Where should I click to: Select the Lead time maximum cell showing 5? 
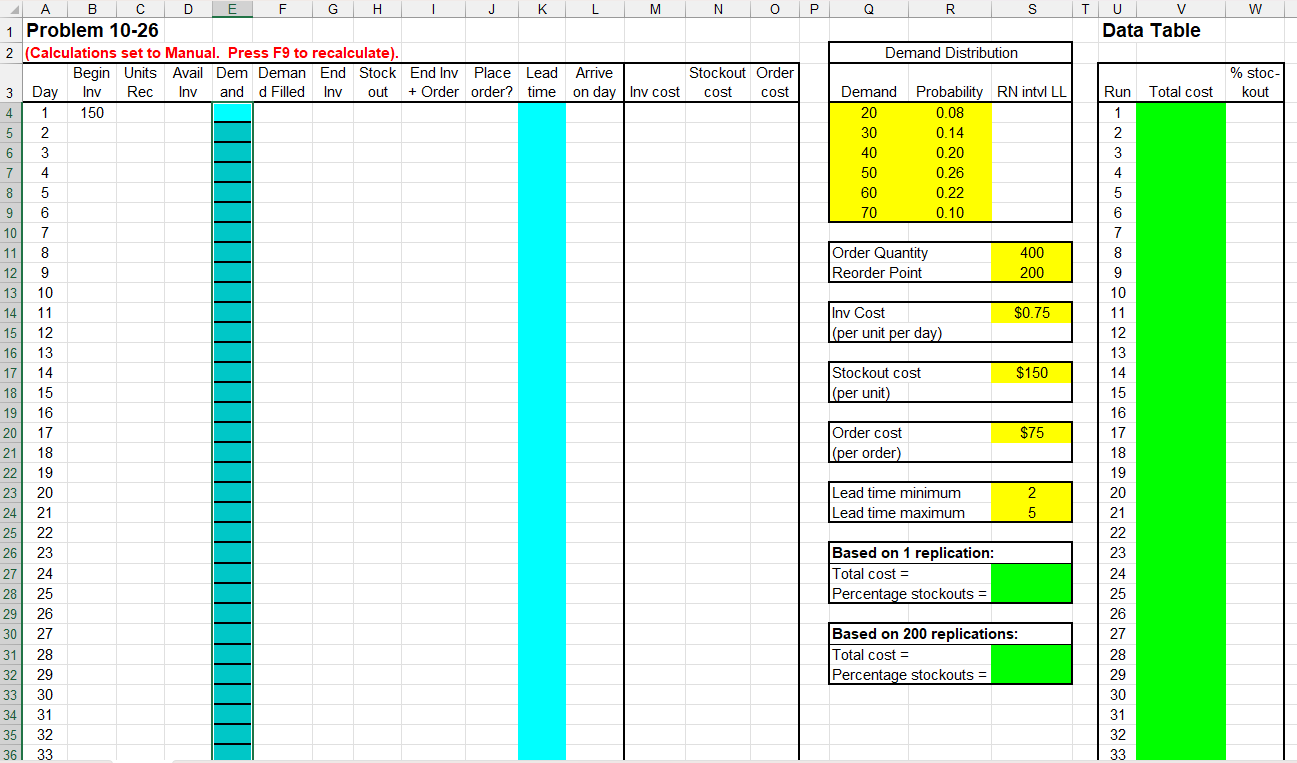(x=1031, y=512)
